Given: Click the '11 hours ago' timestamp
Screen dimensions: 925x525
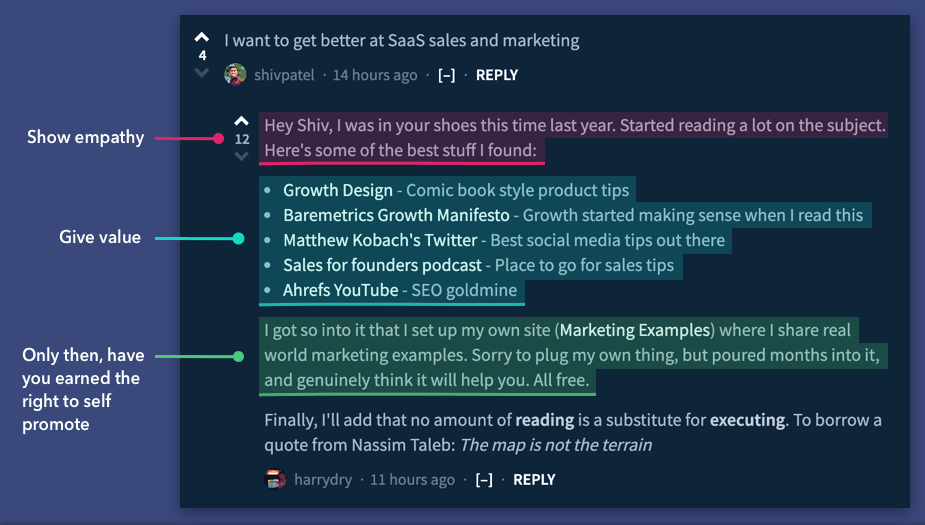Looking at the screenshot, I should [x=412, y=480].
